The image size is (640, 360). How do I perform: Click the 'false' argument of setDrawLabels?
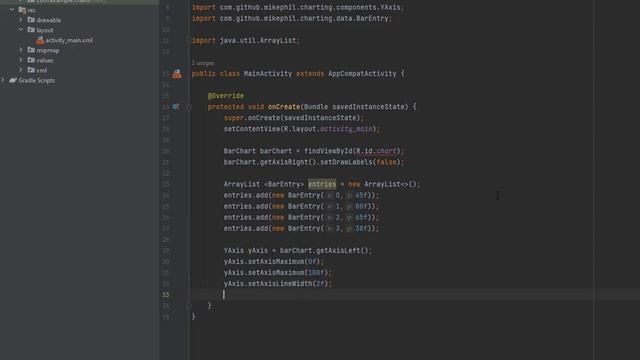tap(386, 162)
